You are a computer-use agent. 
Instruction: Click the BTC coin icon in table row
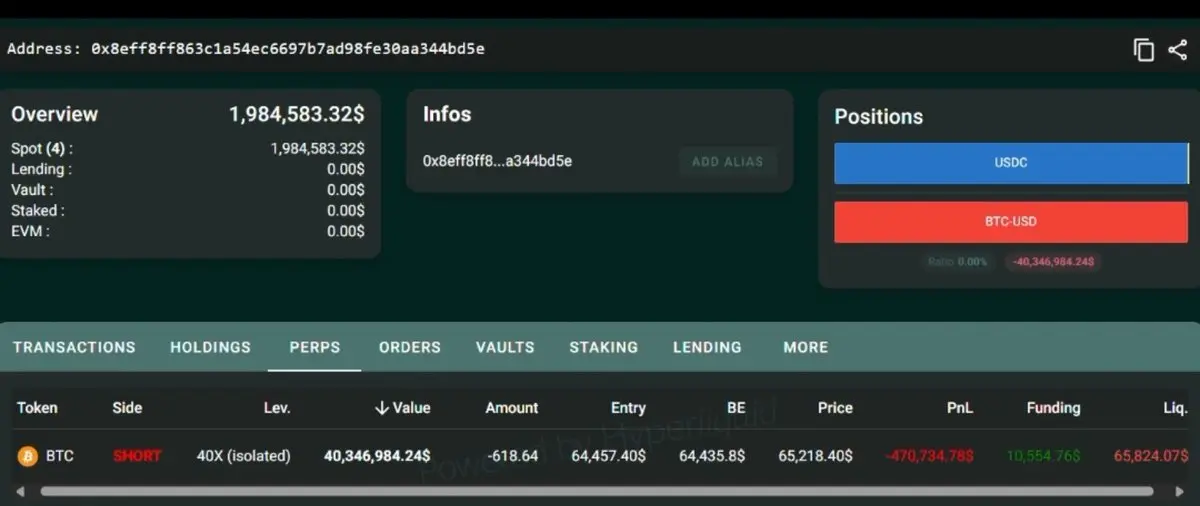pos(28,456)
